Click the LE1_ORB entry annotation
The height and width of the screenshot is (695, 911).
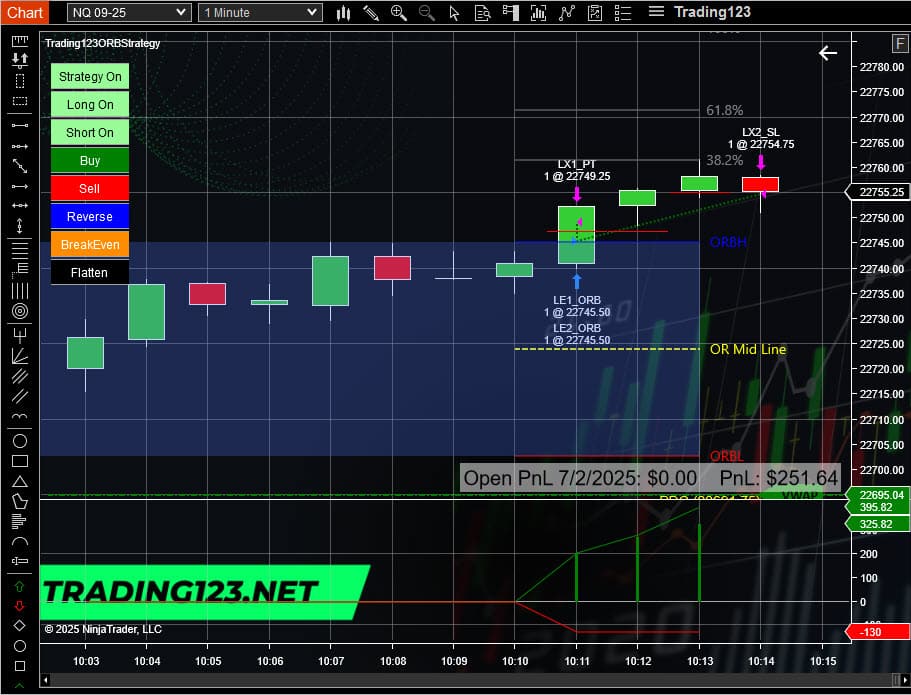pos(577,306)
